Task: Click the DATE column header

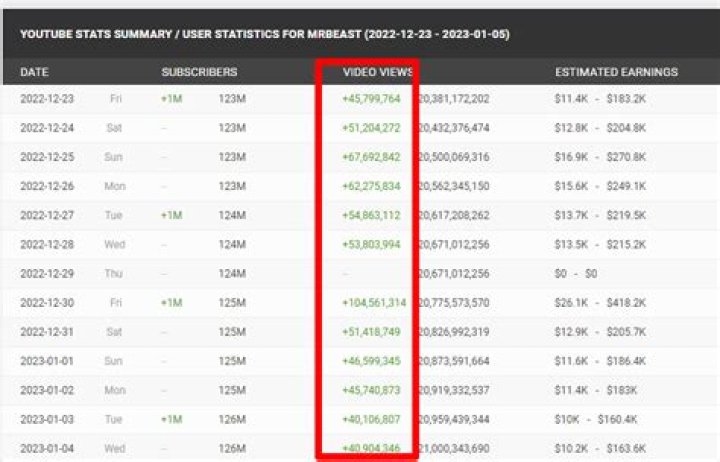Action: pos(34,72)
